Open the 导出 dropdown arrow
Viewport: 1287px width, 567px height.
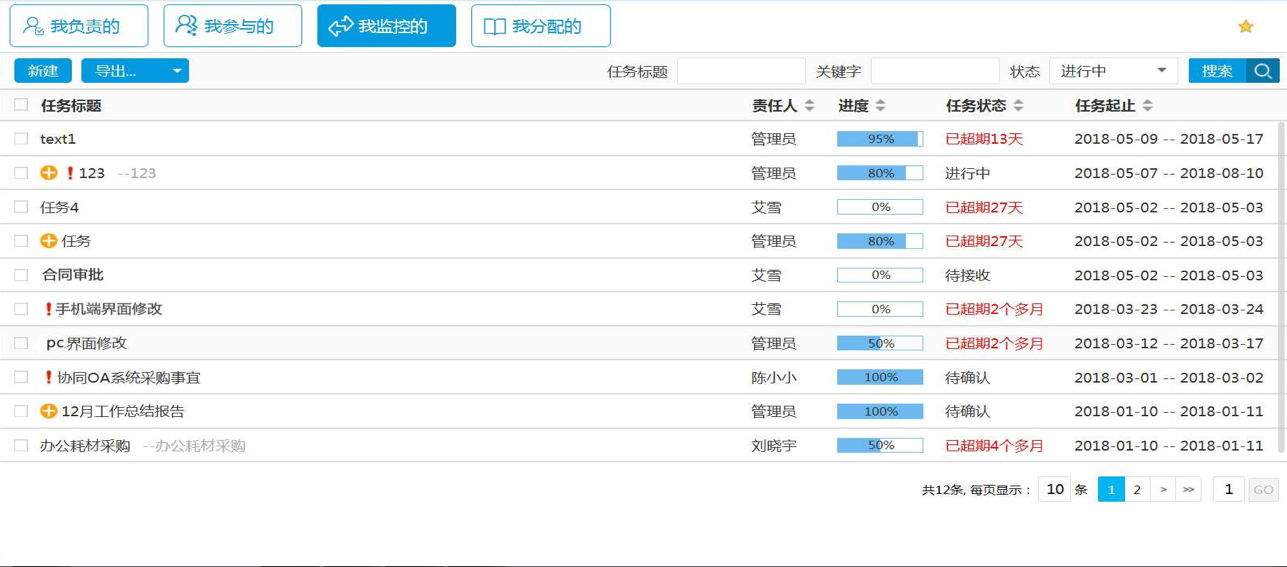pyautogui.click(x=177, y=71)
